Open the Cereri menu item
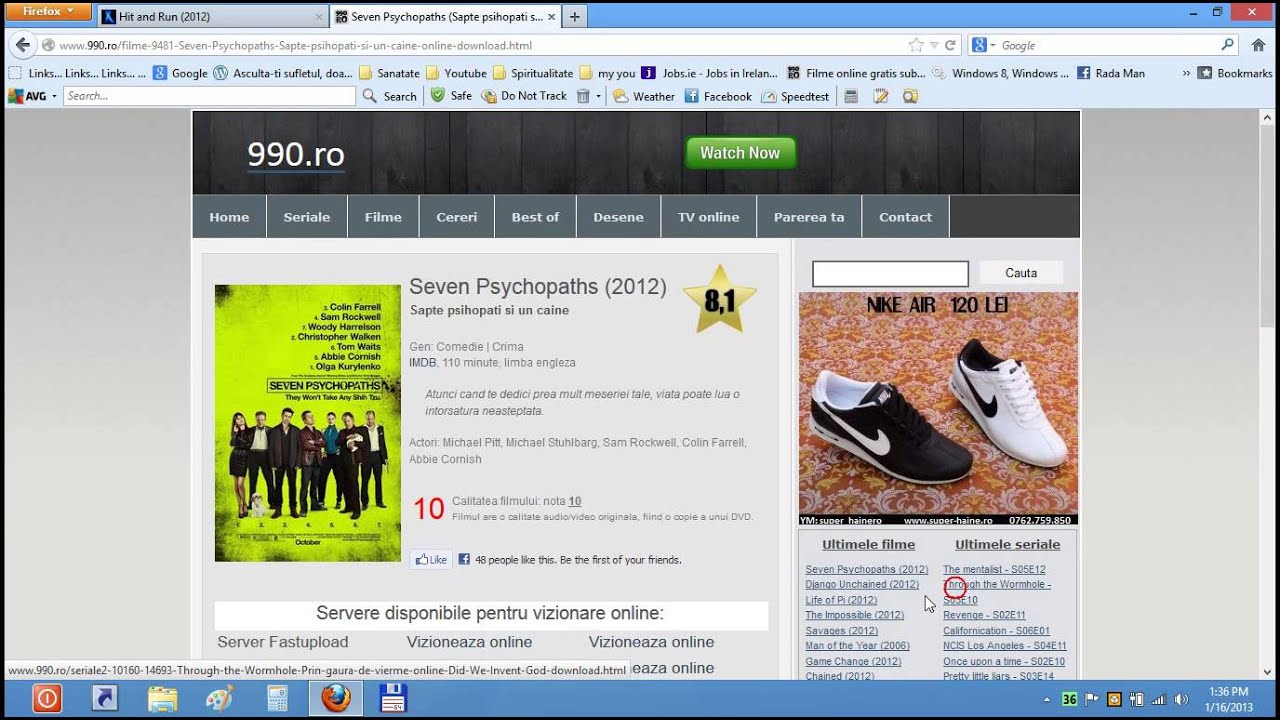The image size is (1280, 720). coord(456,217)
